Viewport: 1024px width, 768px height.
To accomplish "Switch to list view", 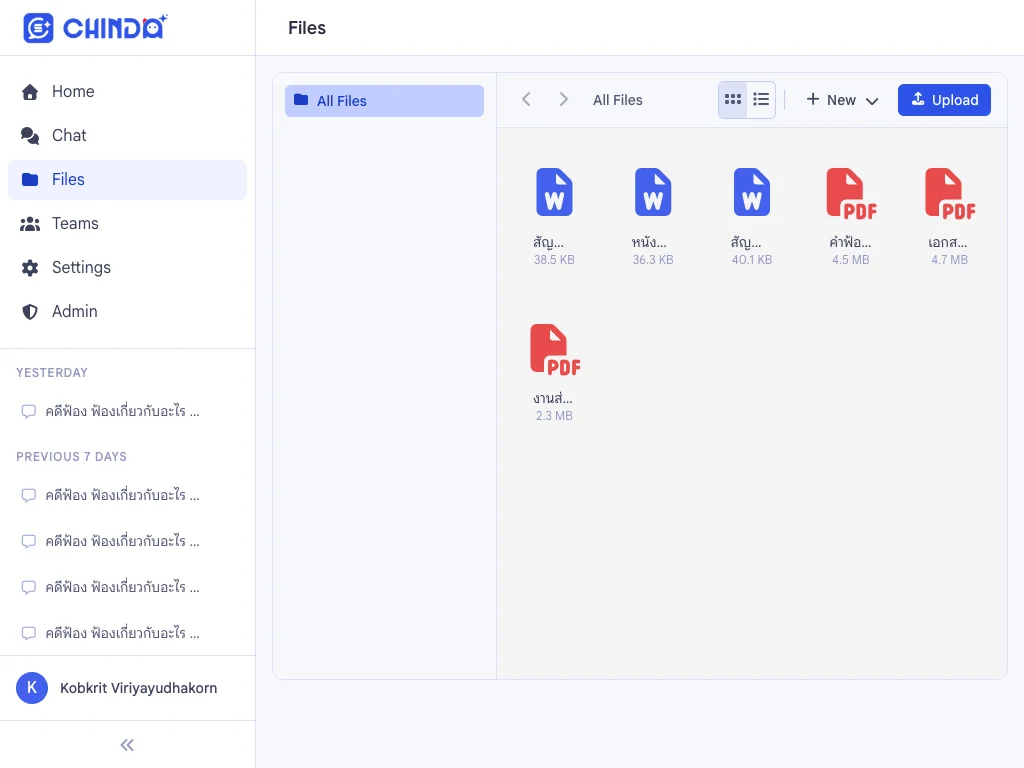I will coord(761,99).
